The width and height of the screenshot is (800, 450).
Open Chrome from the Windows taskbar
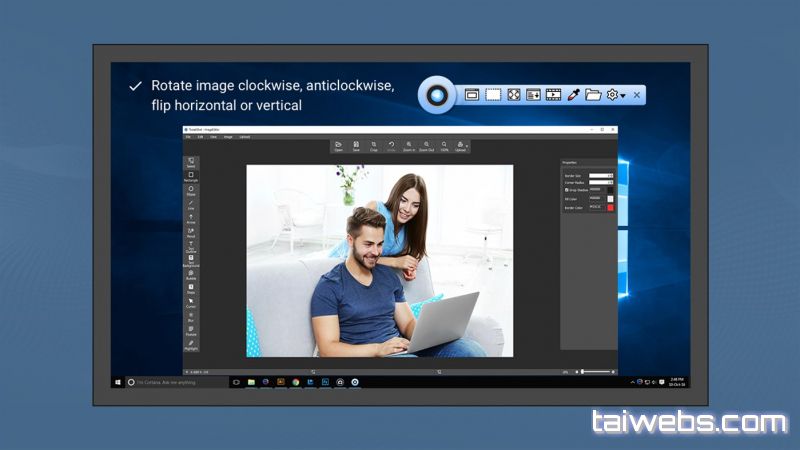click(295, 382)
